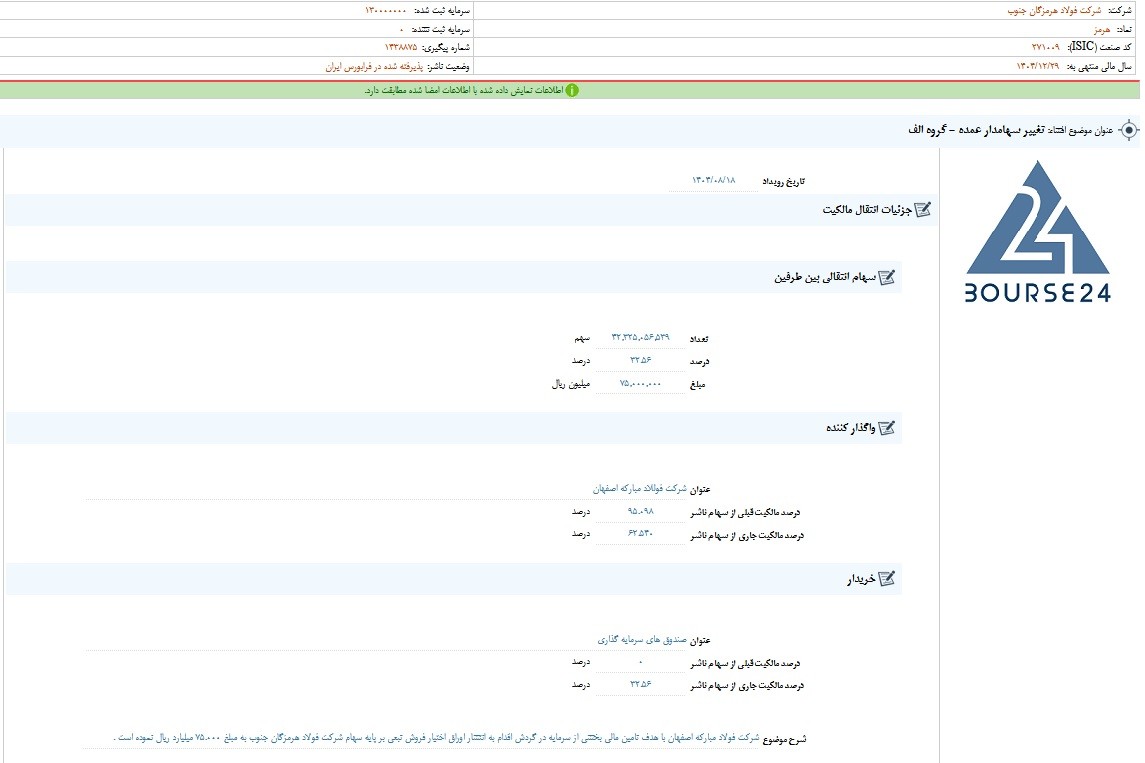Image resolution: width=1145 pixels, height=763 pixels.
Task: Select the company name شرکت فولاد هرمزگان جنوب
Action: (x=1054, y=10)
